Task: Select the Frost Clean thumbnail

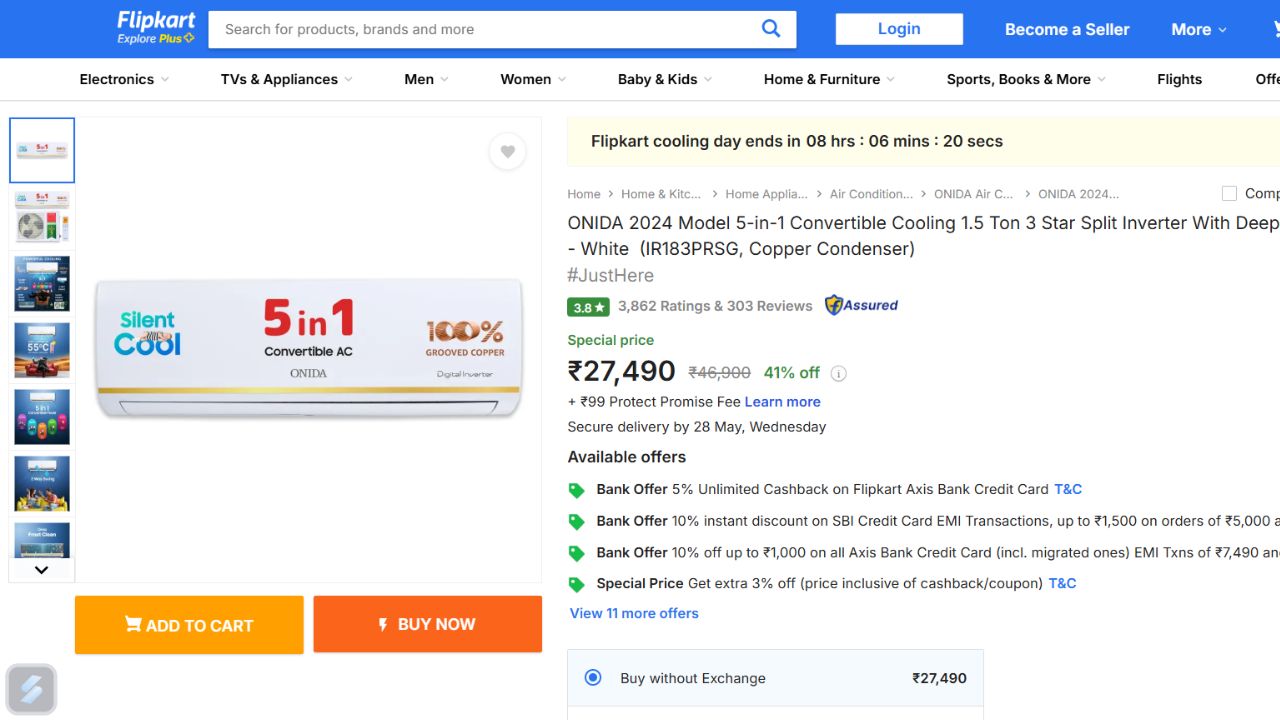Action: point(42,539)
